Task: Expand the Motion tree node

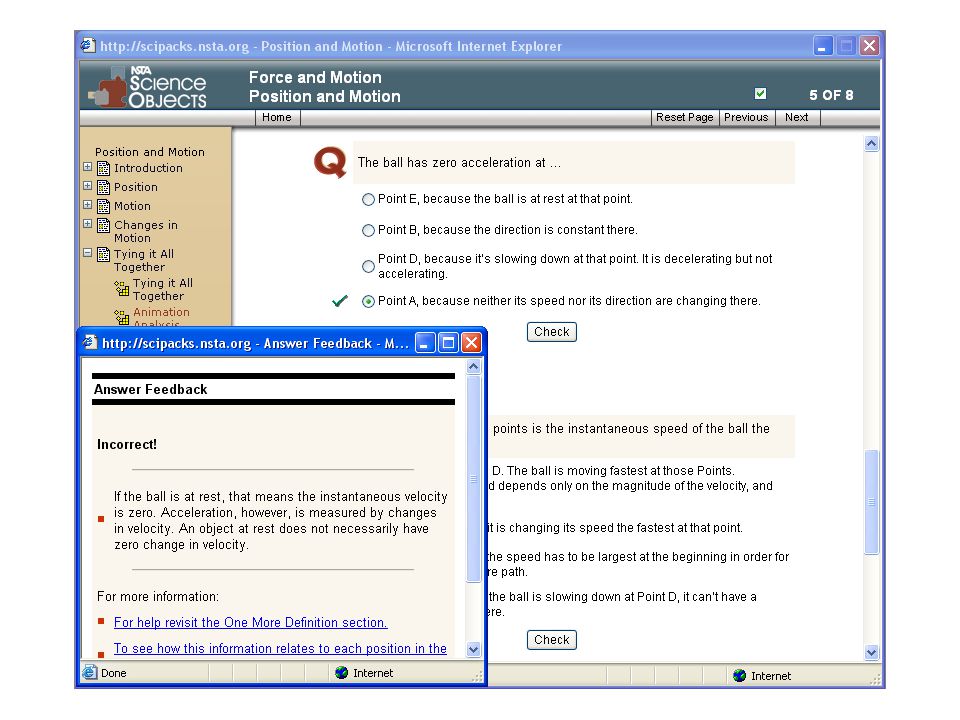Action: point(88,204)
